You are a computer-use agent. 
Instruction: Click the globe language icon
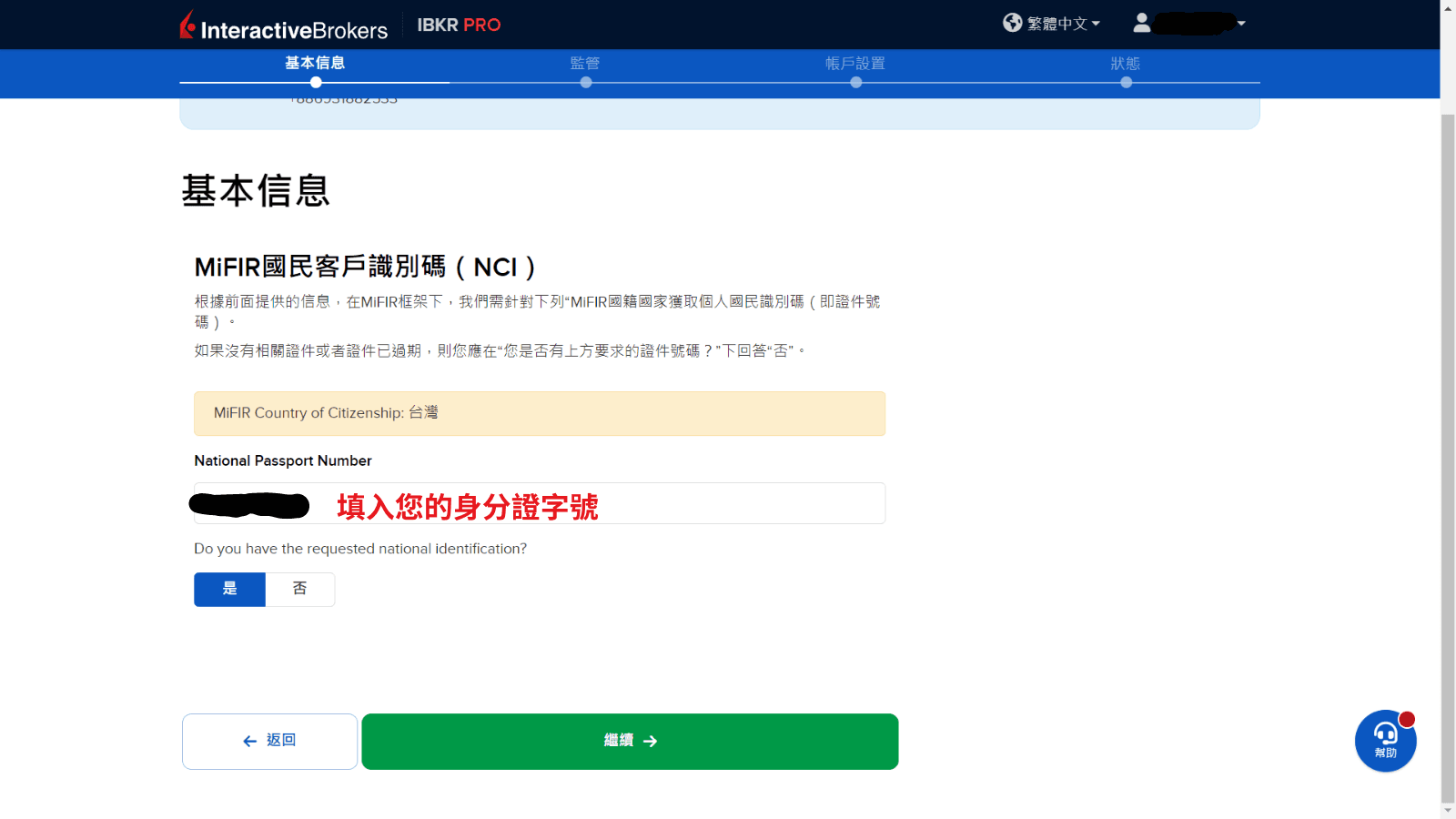[x=1012, y=23]
